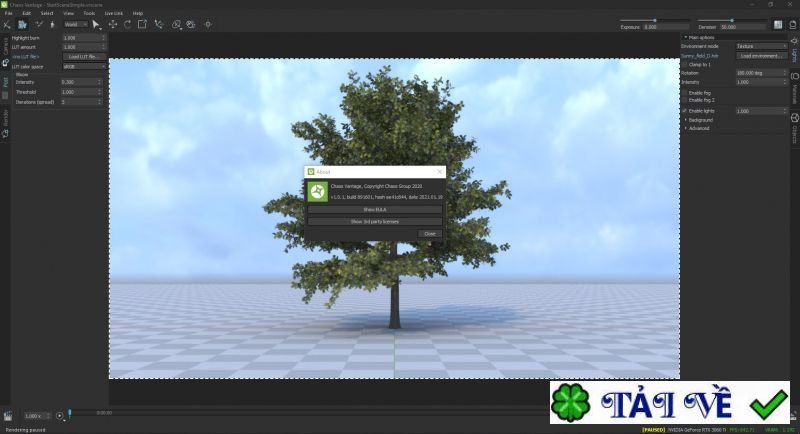The width and height of the screenshot is (800, 434).
Task: Open the Tools menu
Action: [x=89, y=13]
